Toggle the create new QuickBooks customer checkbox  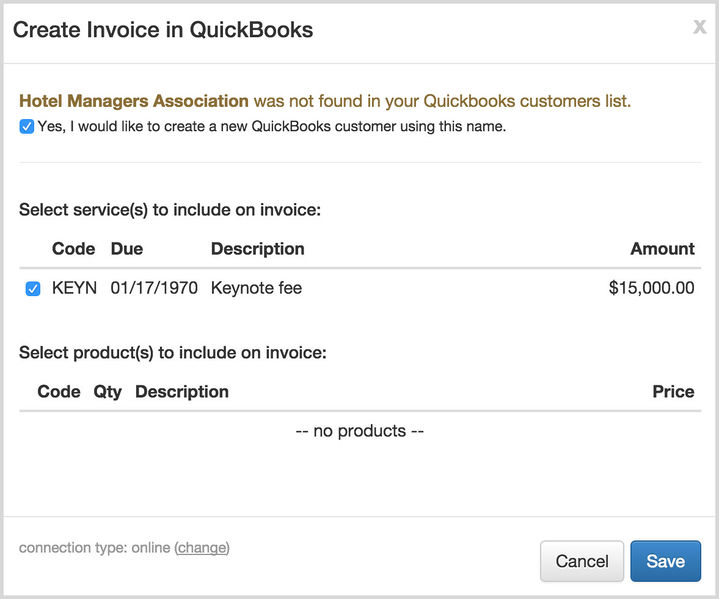pos(27,127)
